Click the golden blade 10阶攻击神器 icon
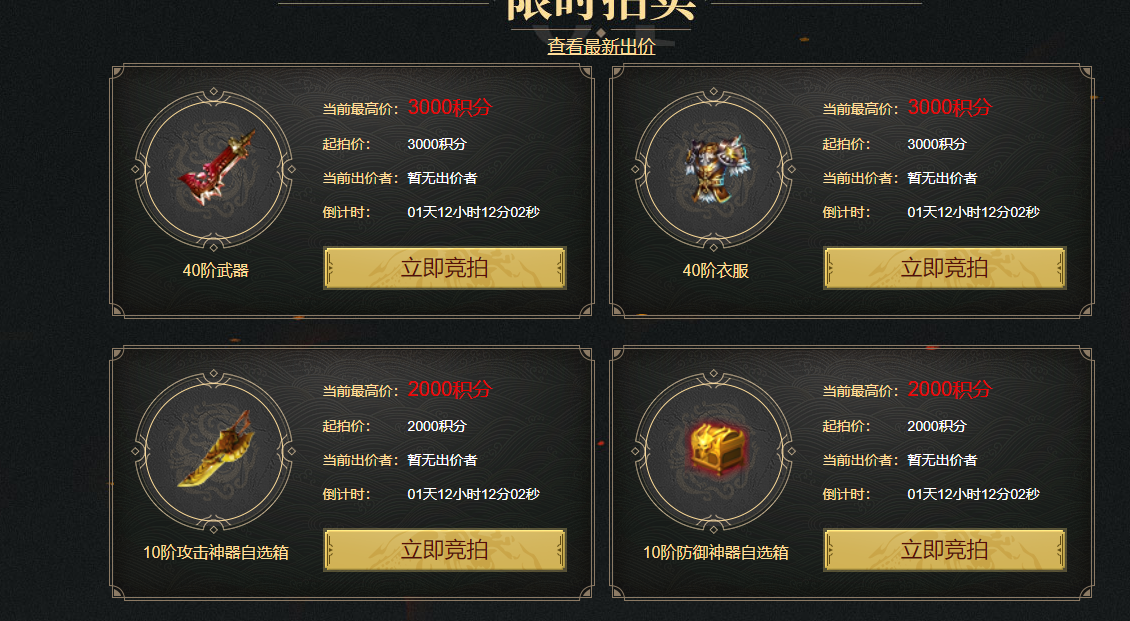 (x=215, y=450)
